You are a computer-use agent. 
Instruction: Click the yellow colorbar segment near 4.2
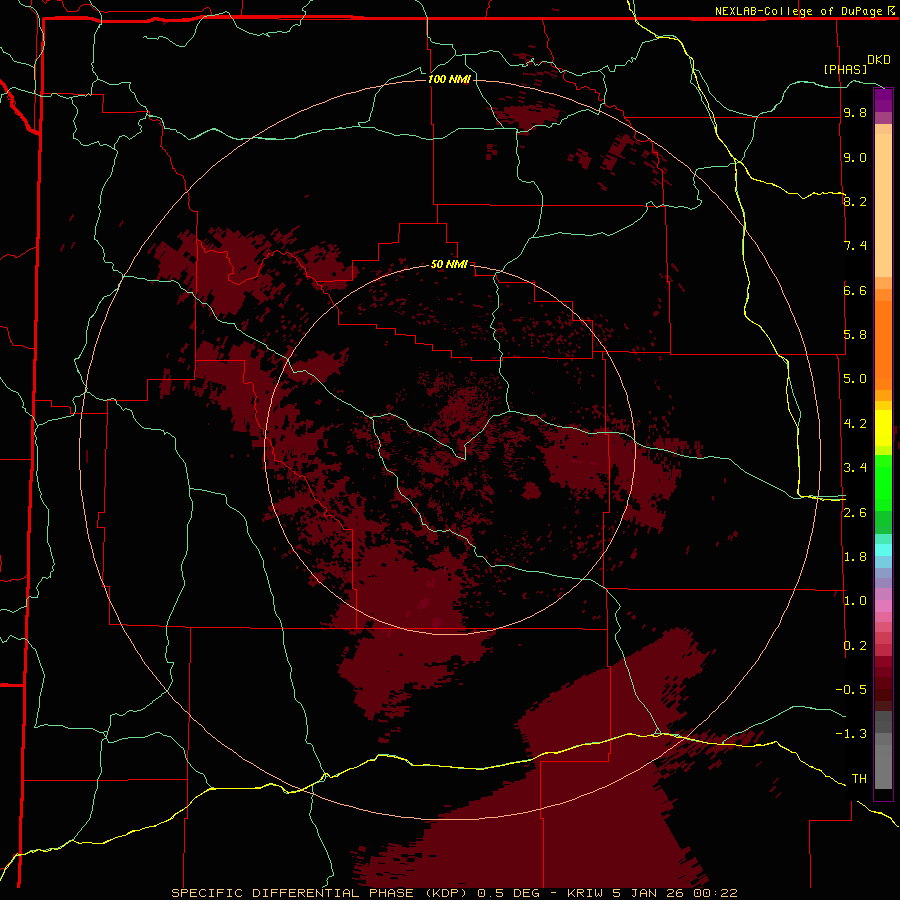tap(883, 428)
